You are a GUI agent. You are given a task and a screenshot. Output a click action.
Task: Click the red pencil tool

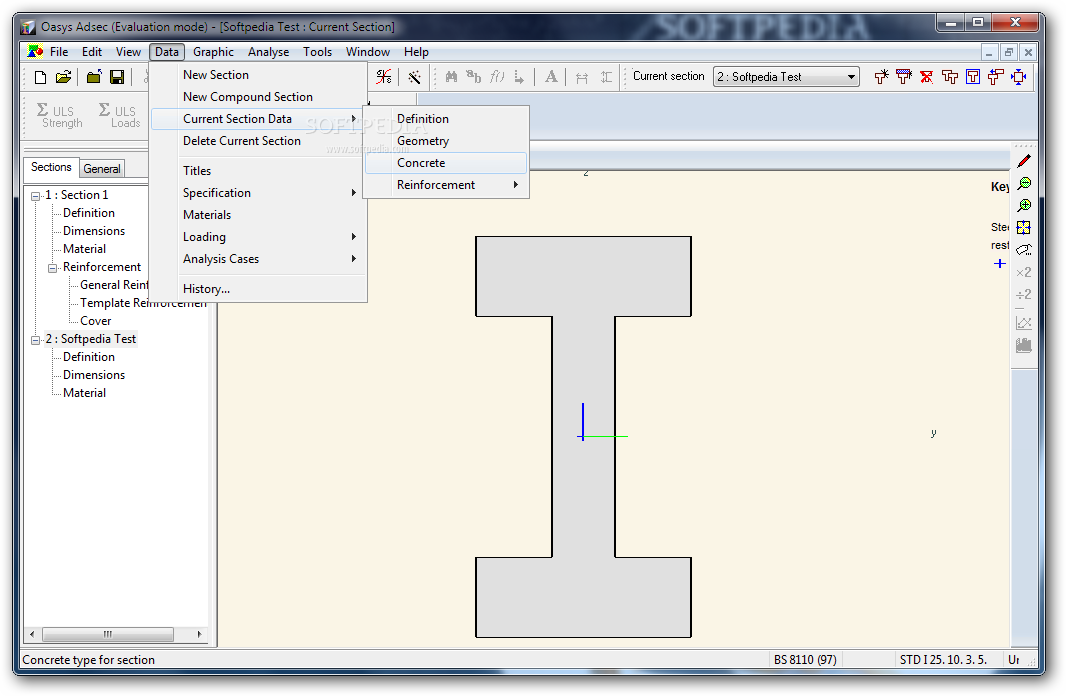pyautogui.click(x=1024, y=161)
